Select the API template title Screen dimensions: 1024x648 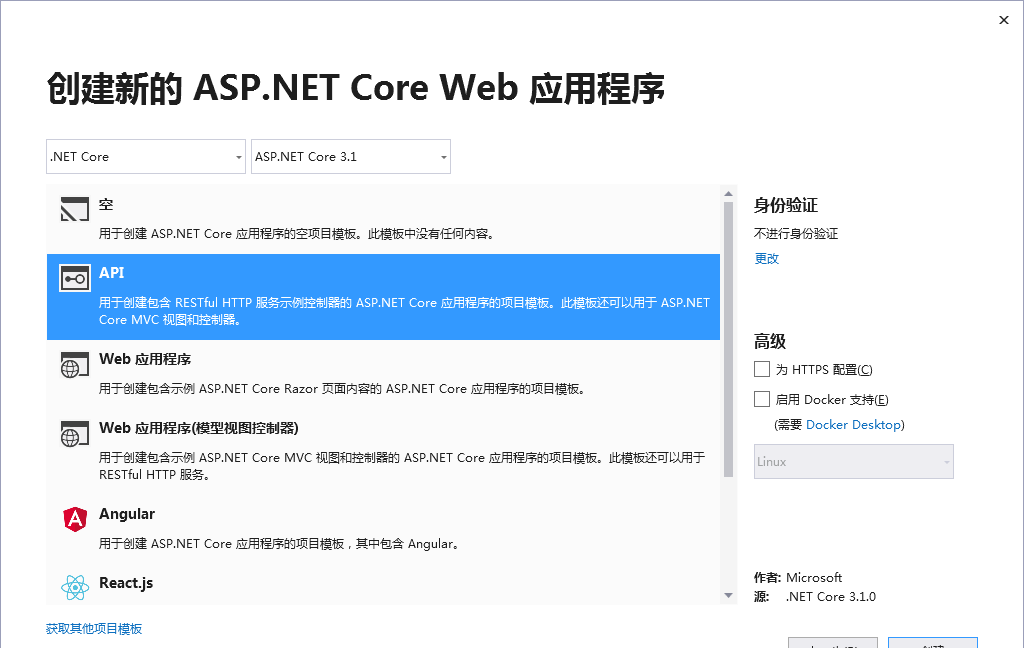pos(112,272)
